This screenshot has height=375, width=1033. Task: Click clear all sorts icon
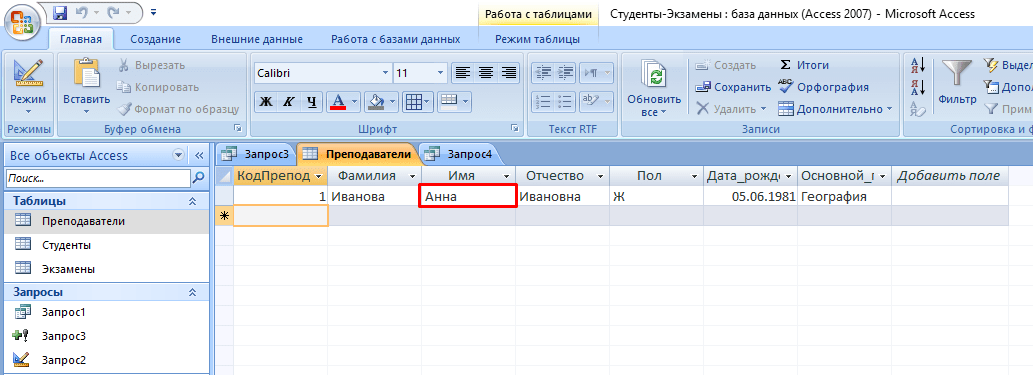(918, 109)
